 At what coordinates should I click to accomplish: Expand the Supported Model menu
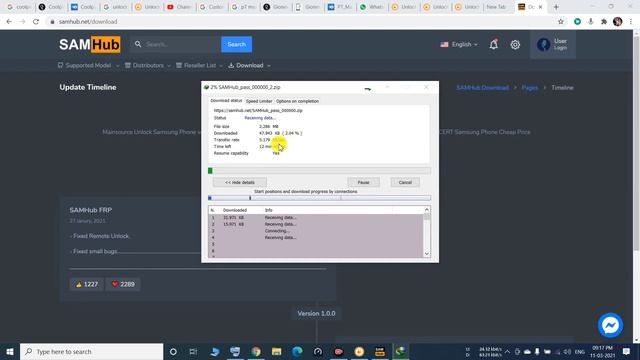click(x=88, y=65)
